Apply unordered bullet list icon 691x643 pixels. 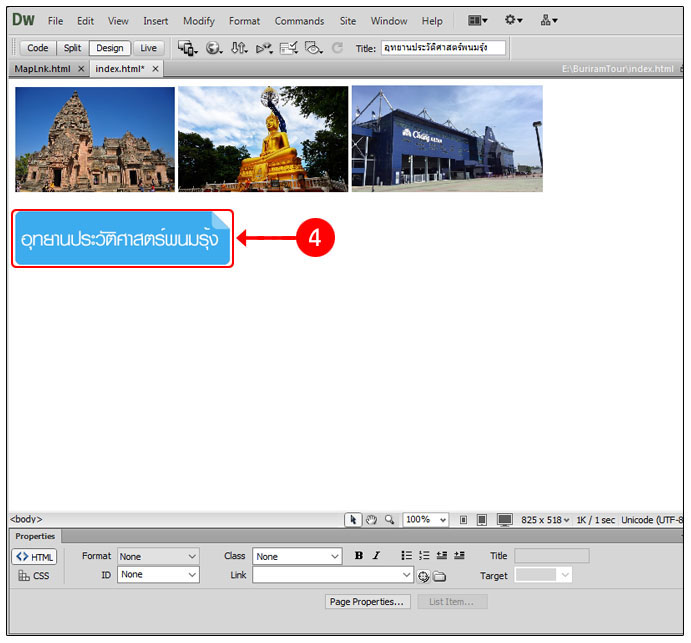406,556
